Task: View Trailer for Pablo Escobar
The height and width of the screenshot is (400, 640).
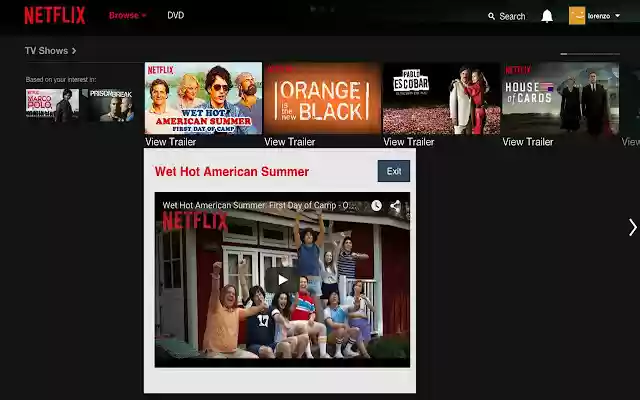Action: tap(409, 142)
